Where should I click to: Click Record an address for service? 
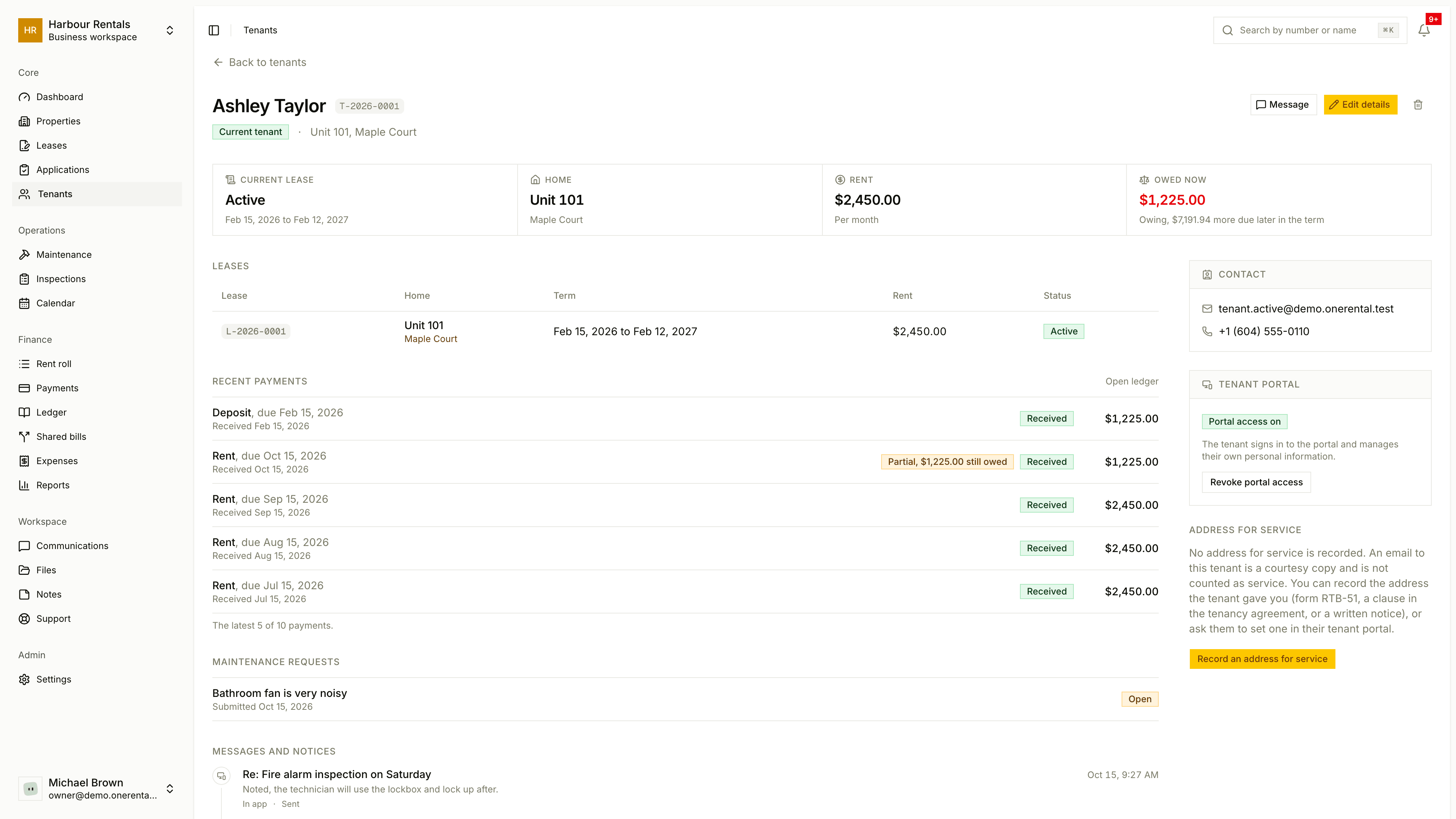click(1262, 659)
